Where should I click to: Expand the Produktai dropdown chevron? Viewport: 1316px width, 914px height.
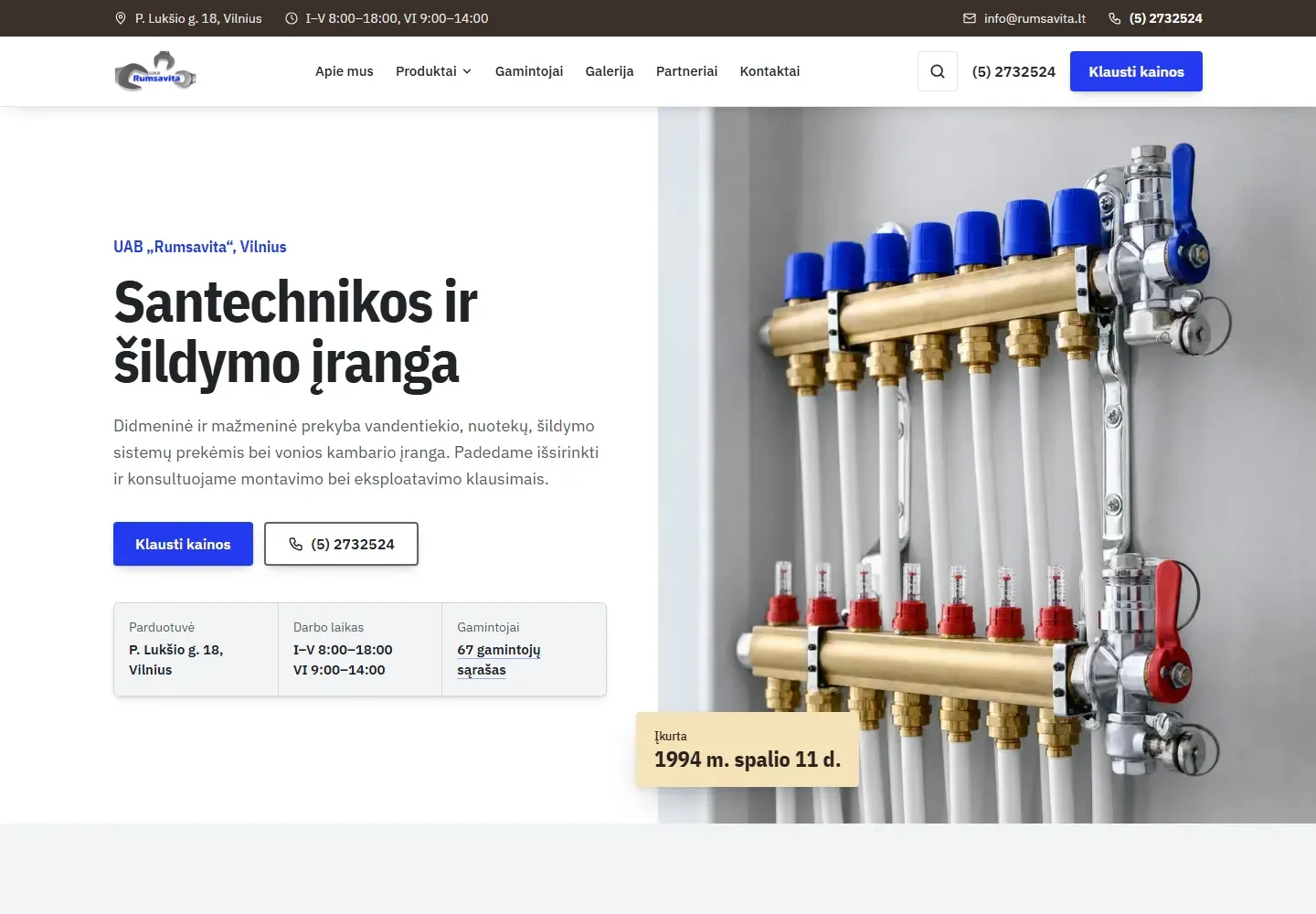pyautogui.click(x=467, y=71)
